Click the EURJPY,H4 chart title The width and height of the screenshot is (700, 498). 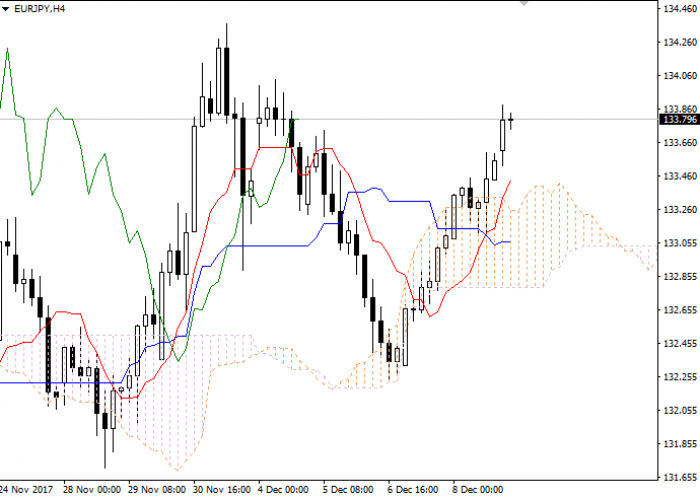[x=39, y=8]
